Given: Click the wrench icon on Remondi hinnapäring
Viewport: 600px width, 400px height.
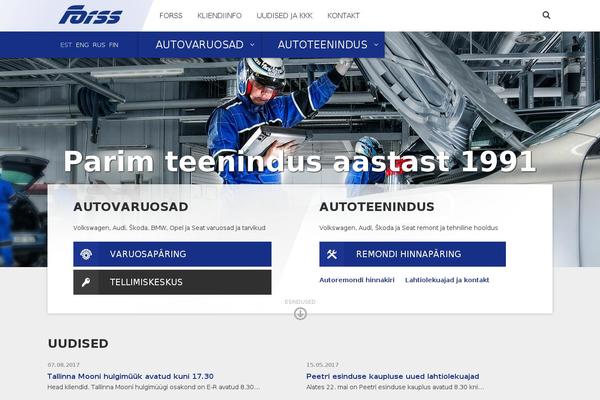Looking at the screenshot, I should coord(332,254).
